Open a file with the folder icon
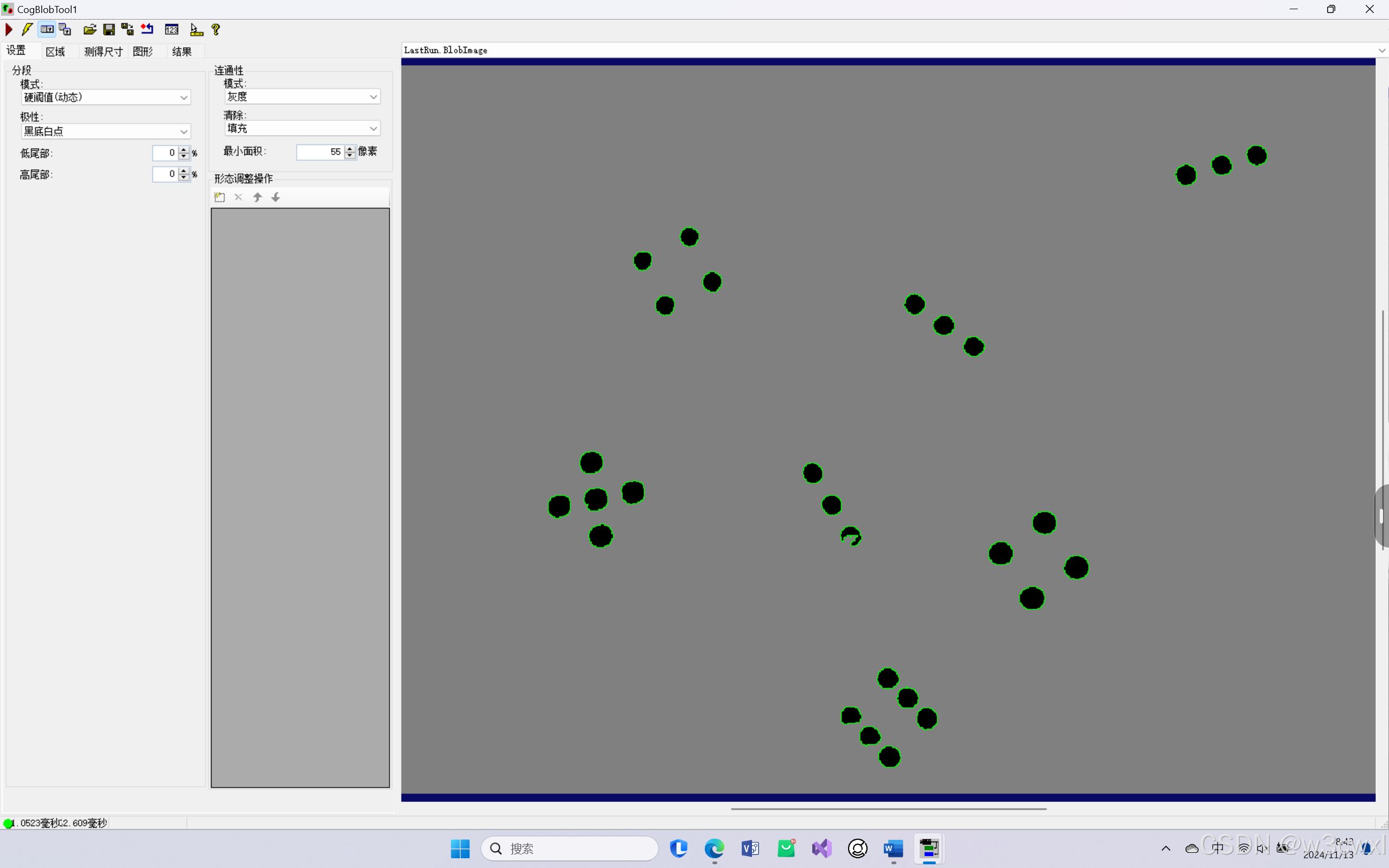 point(90,29)
